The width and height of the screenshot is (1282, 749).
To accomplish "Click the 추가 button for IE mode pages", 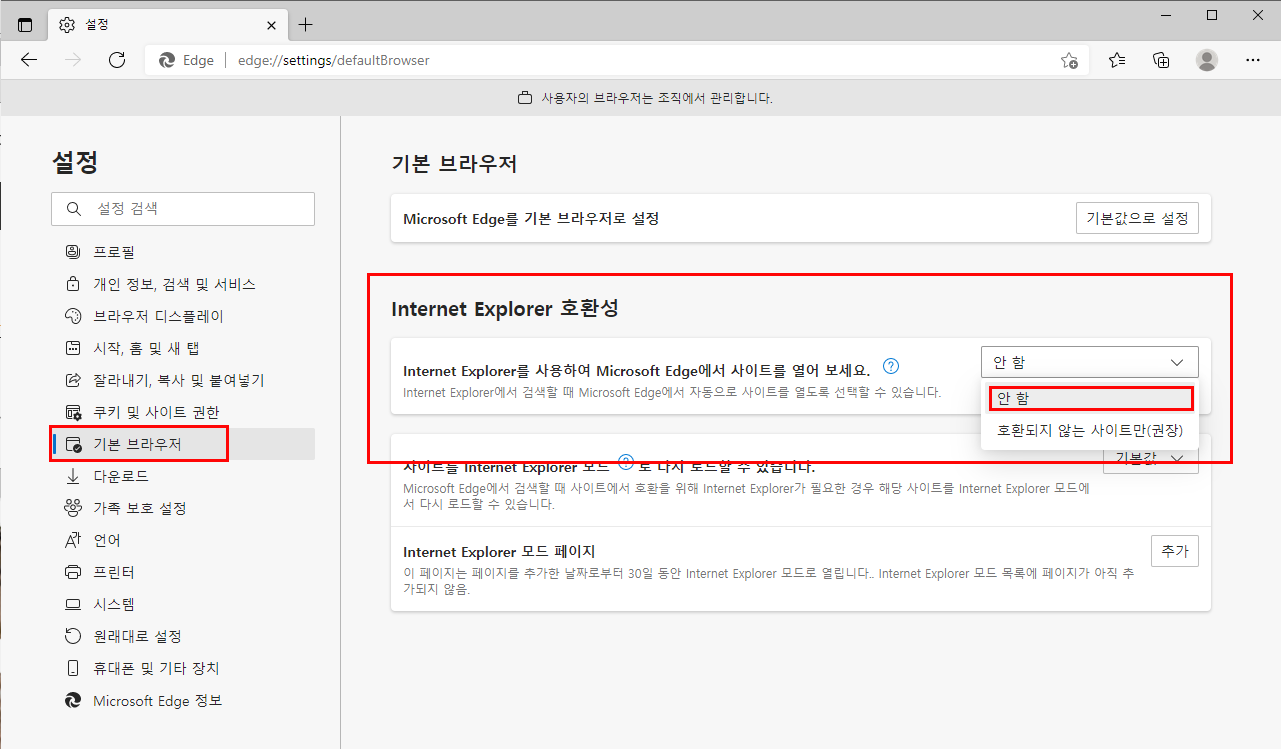I will point(1175,551).
